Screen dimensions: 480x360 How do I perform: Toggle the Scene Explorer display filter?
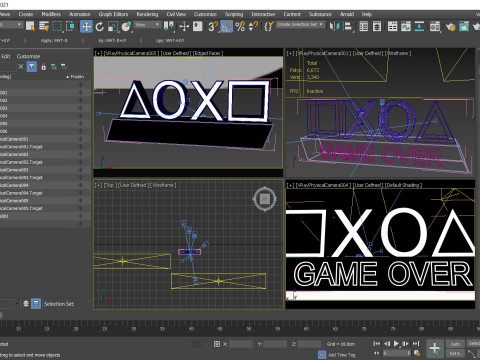[32, 67]
